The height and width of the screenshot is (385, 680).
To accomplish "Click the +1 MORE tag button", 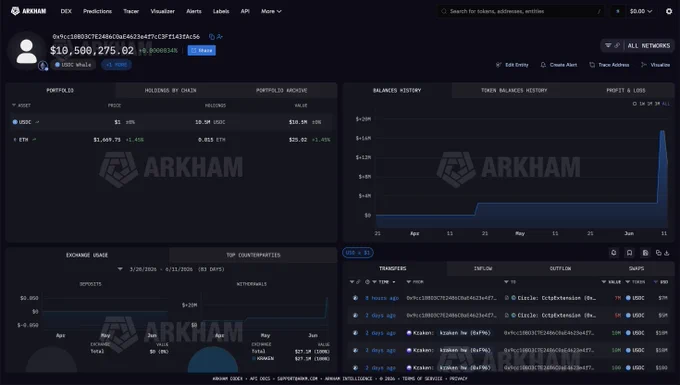I will [117, 65].
